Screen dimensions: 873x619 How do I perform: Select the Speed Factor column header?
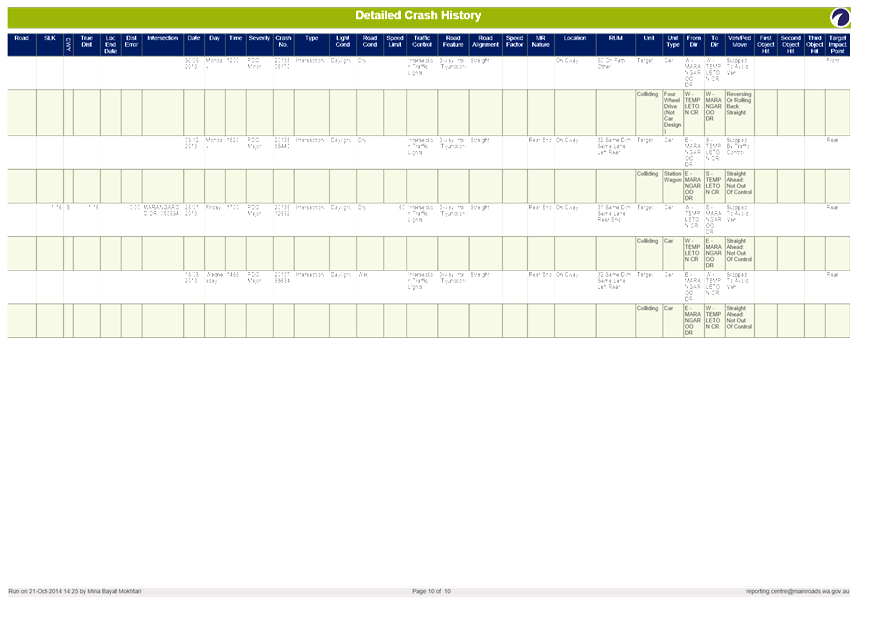click(514, 45)
